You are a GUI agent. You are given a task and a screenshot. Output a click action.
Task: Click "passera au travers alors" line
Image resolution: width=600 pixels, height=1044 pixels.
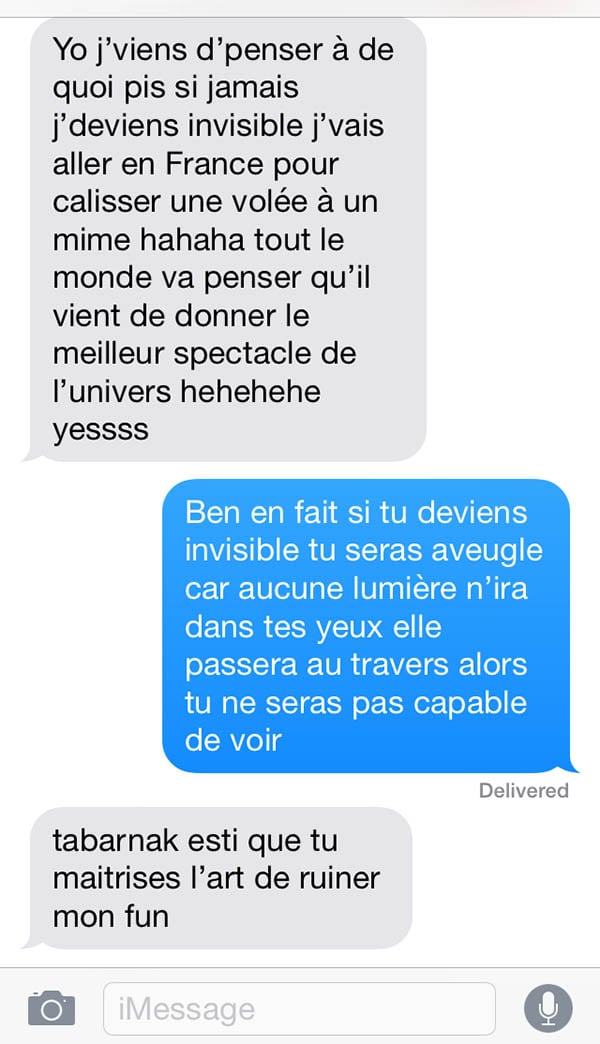point(356,665)
